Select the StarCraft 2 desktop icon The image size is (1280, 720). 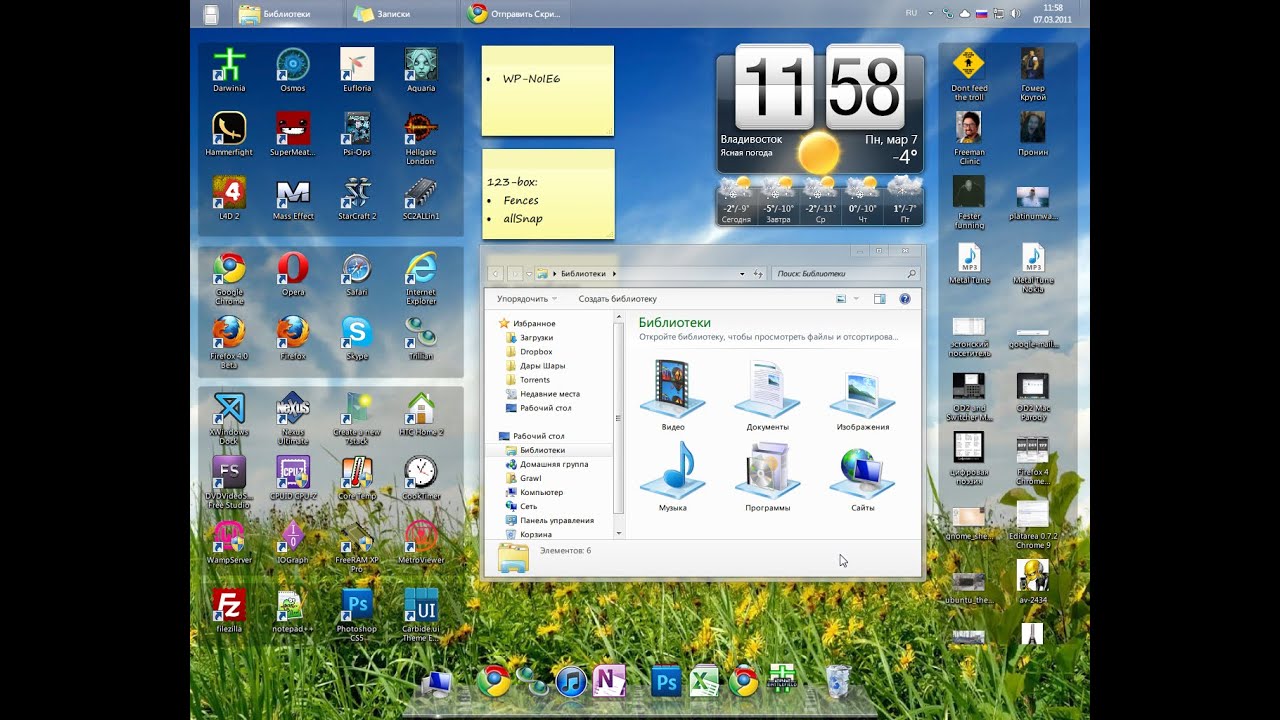pyautogui.click(x=357, y=198)
